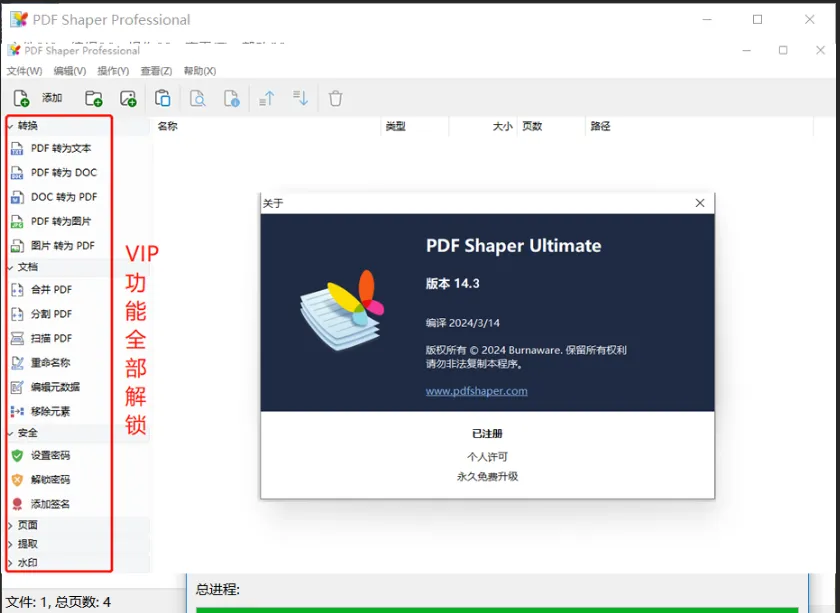Image resolution: width=840 pixels, height=613 pixels.
Task: Click the PDF 转为图片 icon
Action: (x=17, y=221)
